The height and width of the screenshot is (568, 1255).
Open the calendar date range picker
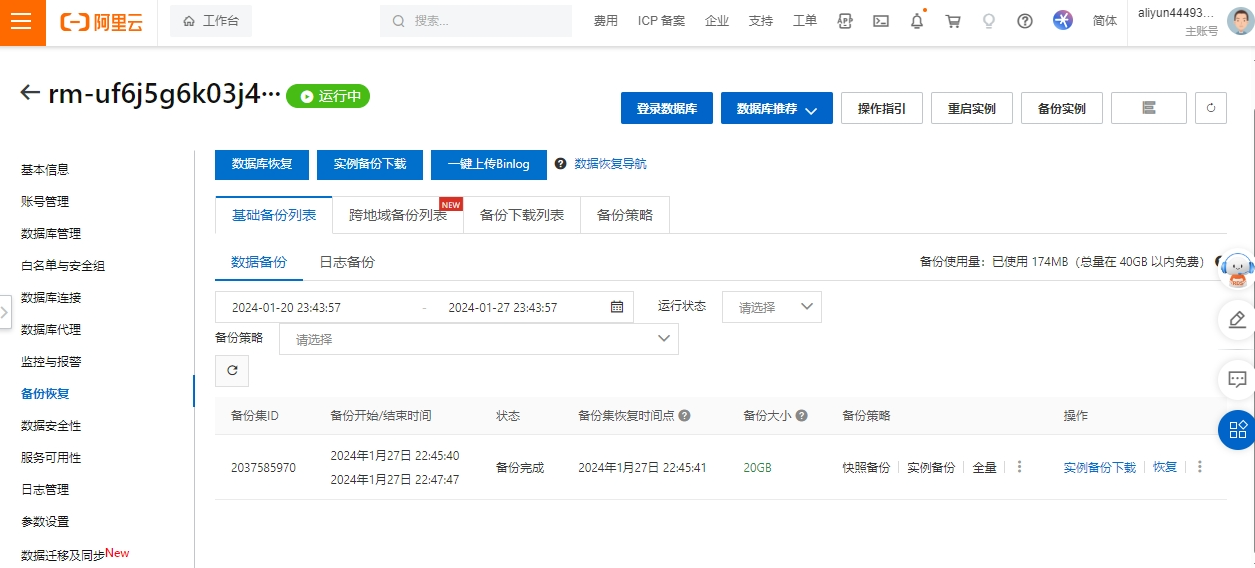617,307
